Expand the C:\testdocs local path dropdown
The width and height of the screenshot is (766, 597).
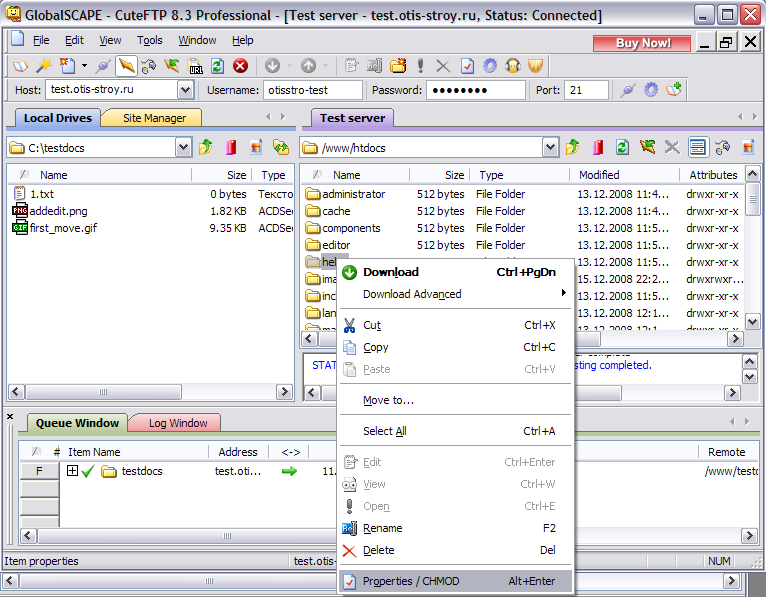(x=183, y=148)
